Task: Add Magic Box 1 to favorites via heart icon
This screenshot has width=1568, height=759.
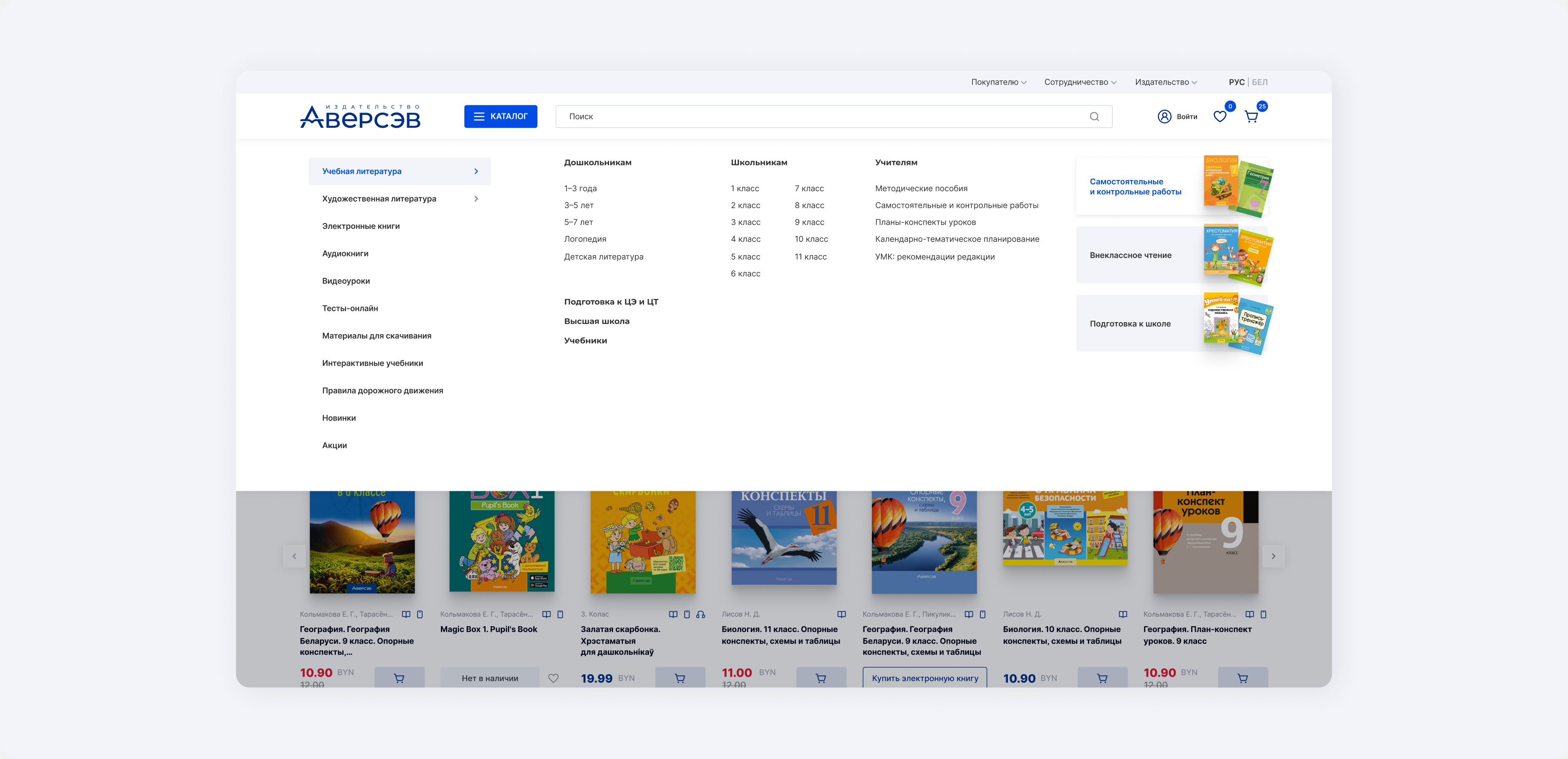Action: (553, 678)
